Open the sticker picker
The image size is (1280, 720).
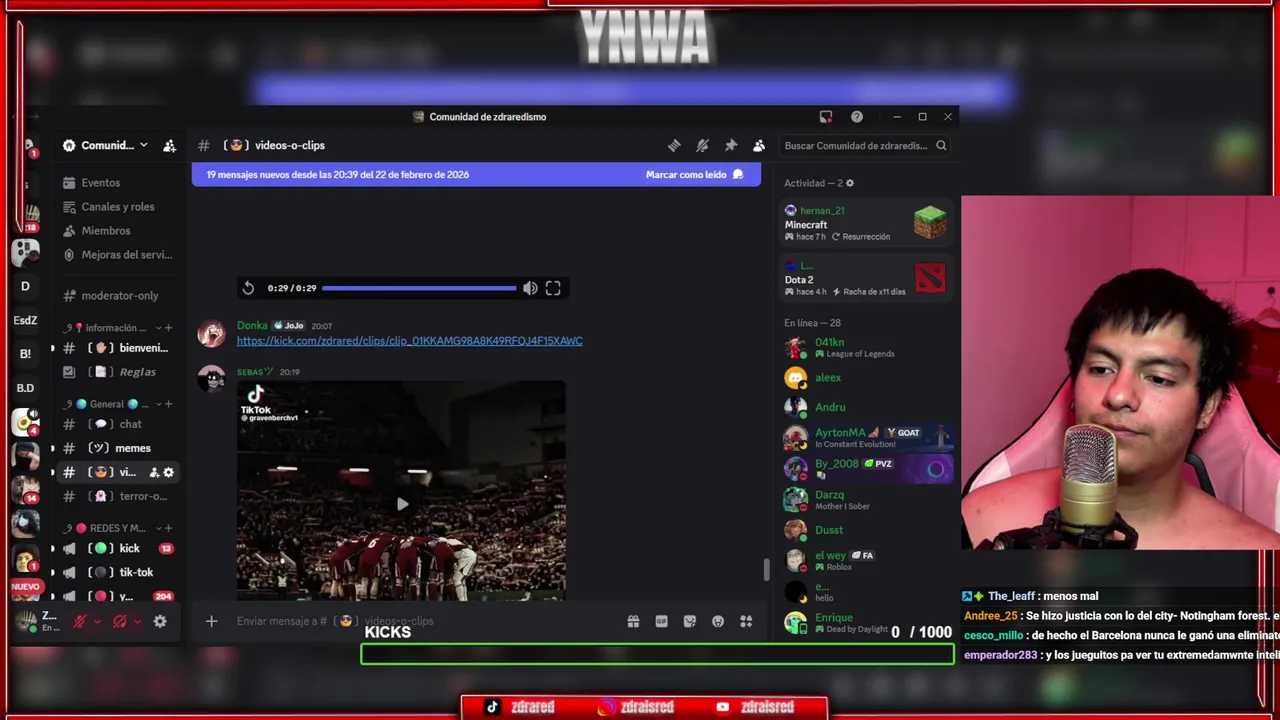click(690, 621)
